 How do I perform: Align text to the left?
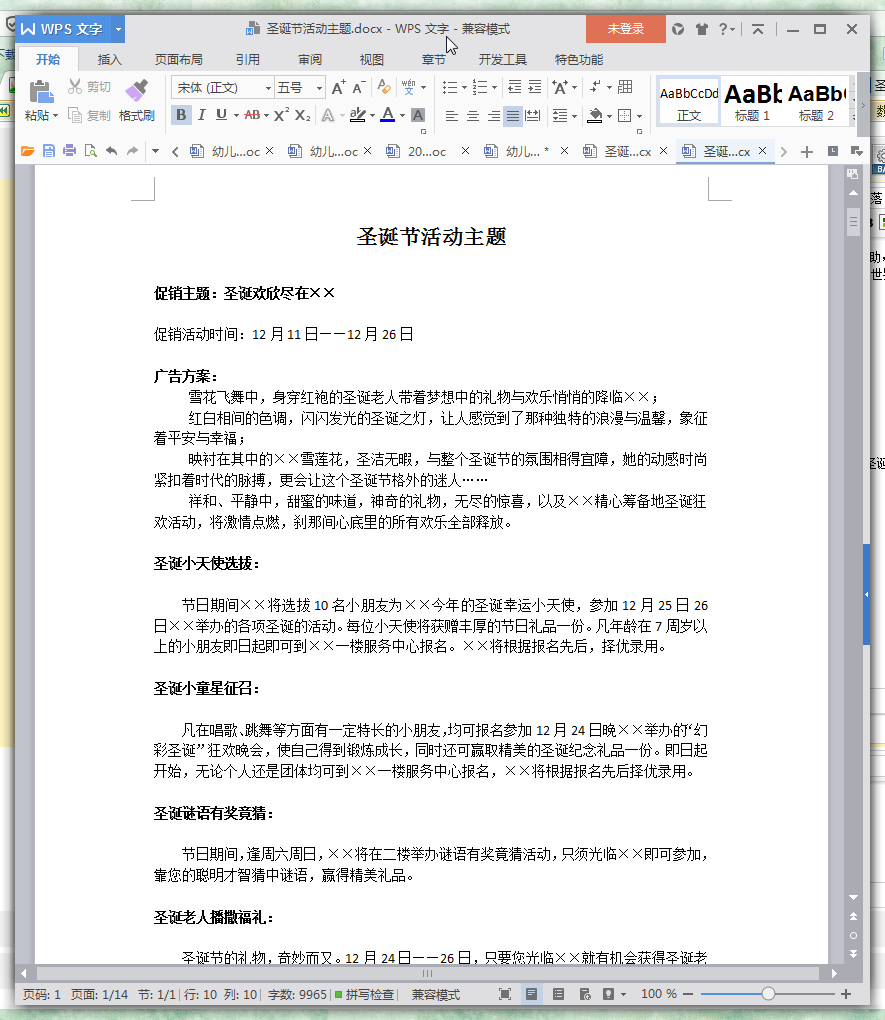pyautogui.click(x=451, y=116)
